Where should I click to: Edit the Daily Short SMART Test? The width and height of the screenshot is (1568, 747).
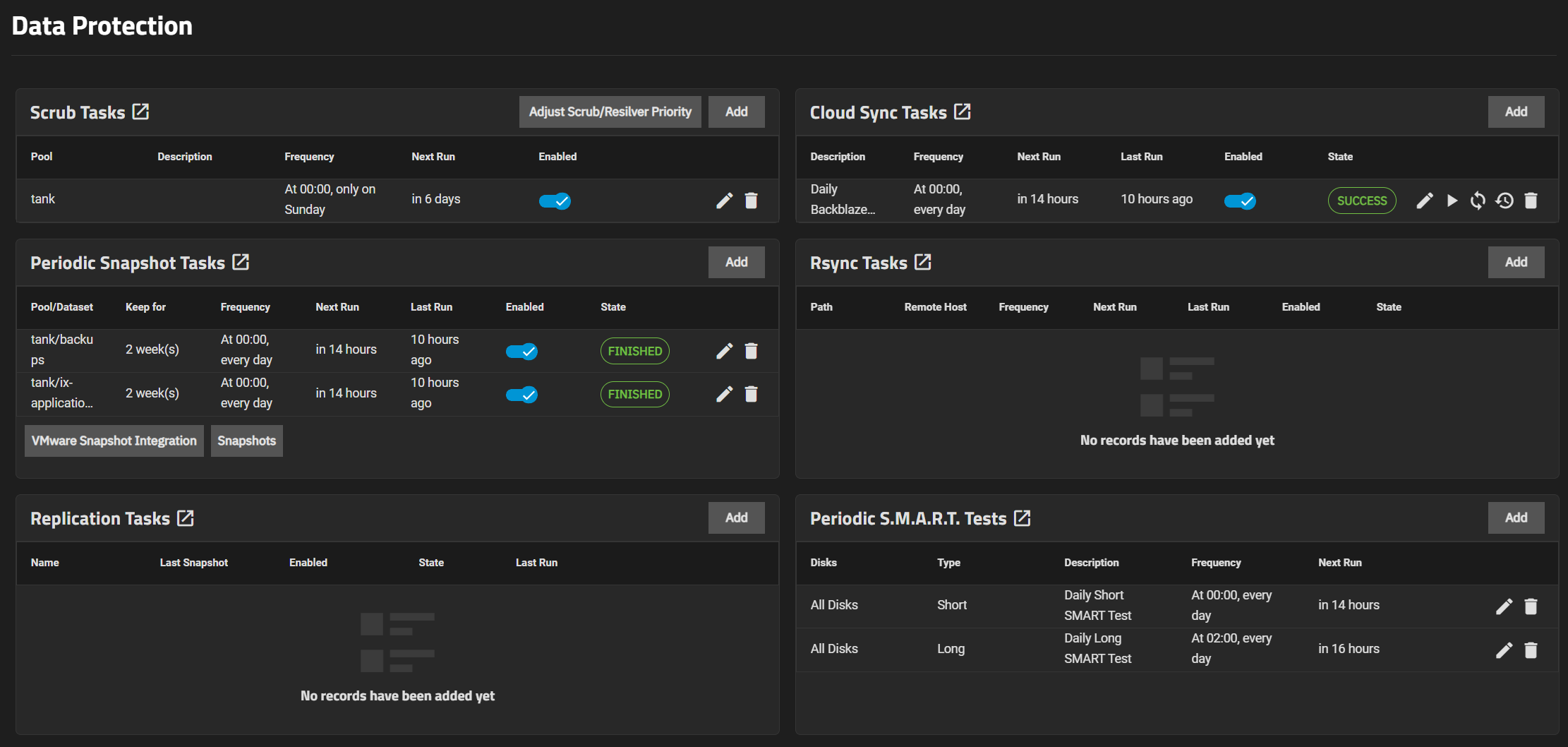[x=1504, y=606]
